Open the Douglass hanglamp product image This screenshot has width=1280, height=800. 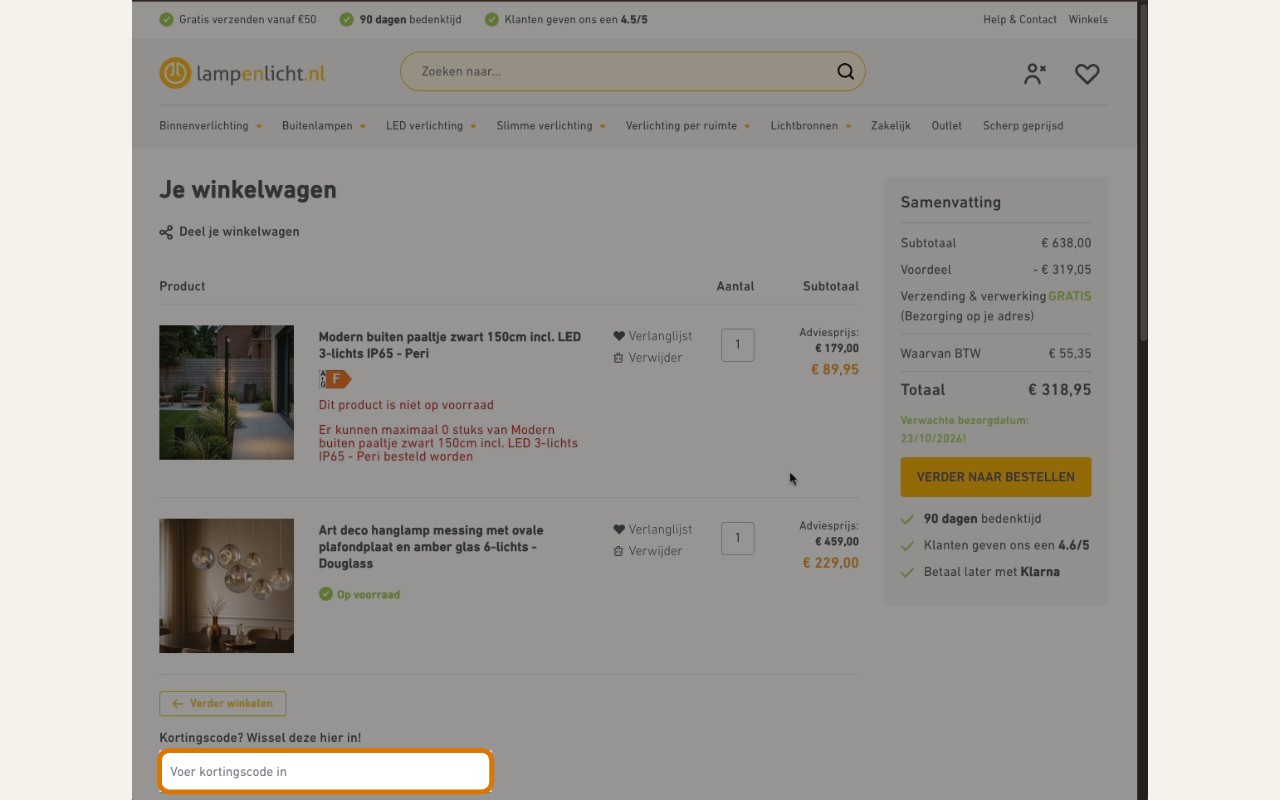tap(226, 586)
